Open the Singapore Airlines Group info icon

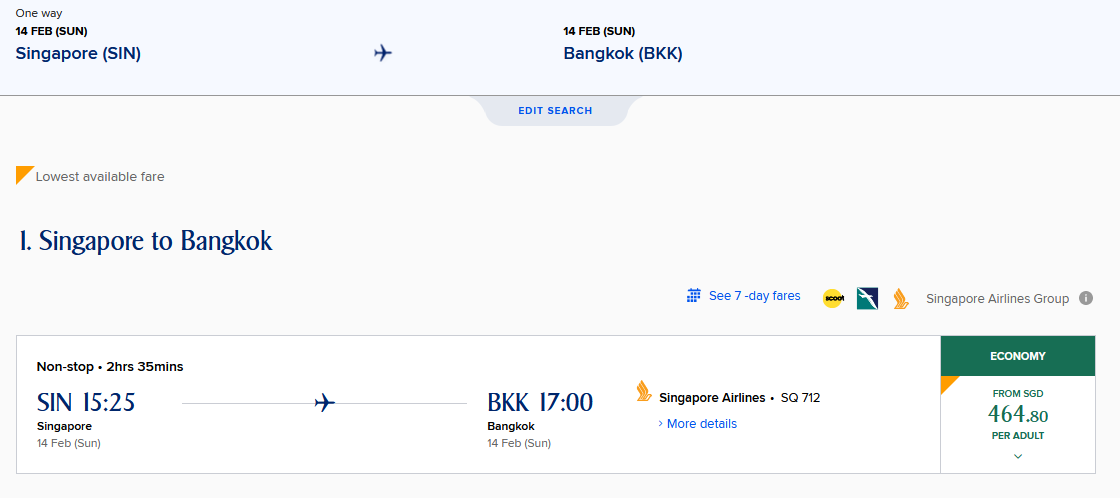(1086, 298)
